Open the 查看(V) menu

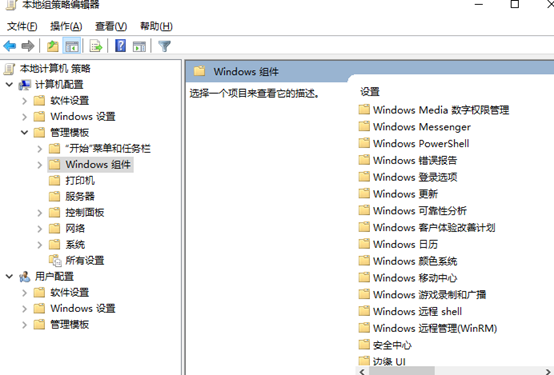(111, 27)
